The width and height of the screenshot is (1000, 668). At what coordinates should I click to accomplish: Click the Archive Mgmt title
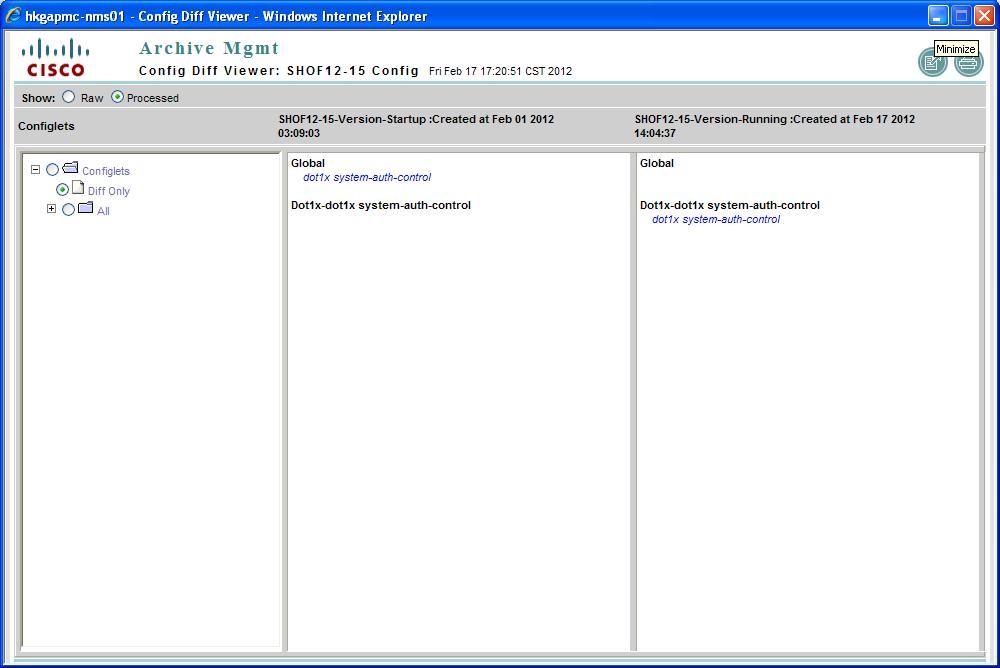pos(209,48)
